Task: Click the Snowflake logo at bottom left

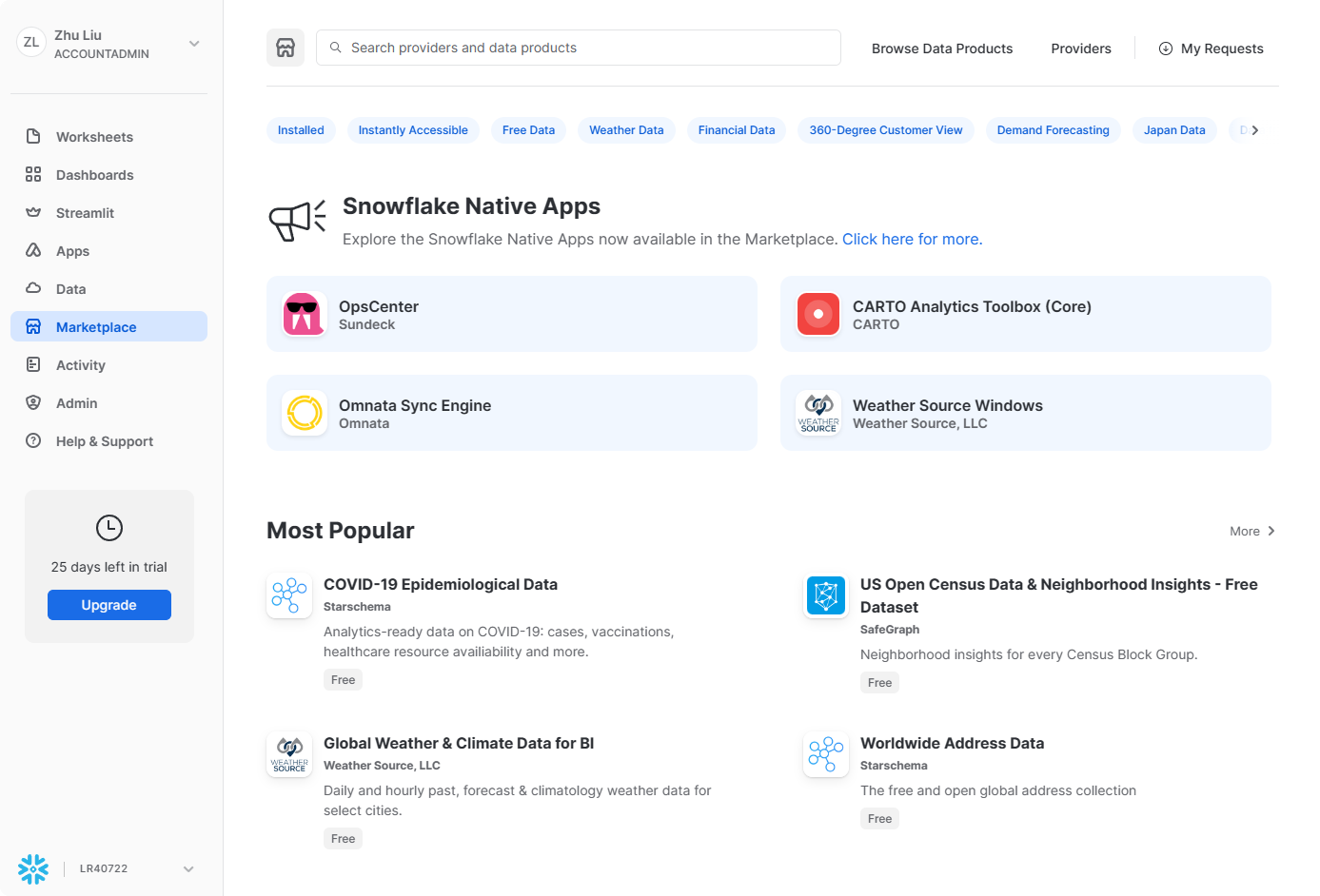Action: click(x=33, y=868)
